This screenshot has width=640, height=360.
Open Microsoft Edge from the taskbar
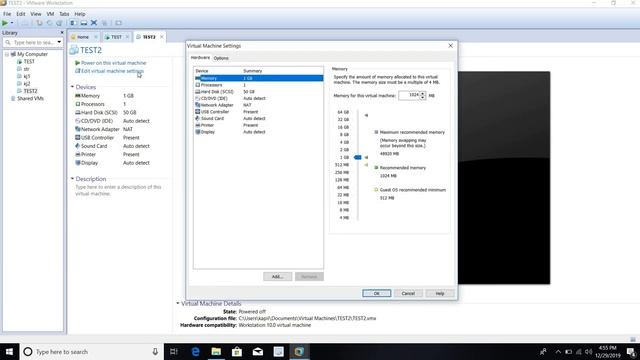click(196, 351)
